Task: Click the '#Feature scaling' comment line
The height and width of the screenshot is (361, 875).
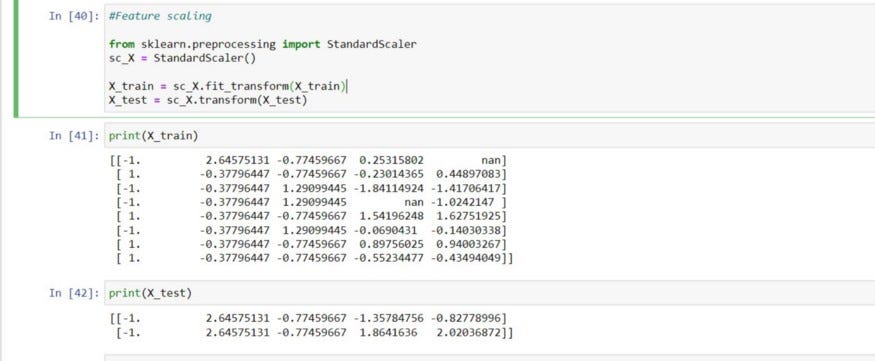Action: (x=160, y=16)
